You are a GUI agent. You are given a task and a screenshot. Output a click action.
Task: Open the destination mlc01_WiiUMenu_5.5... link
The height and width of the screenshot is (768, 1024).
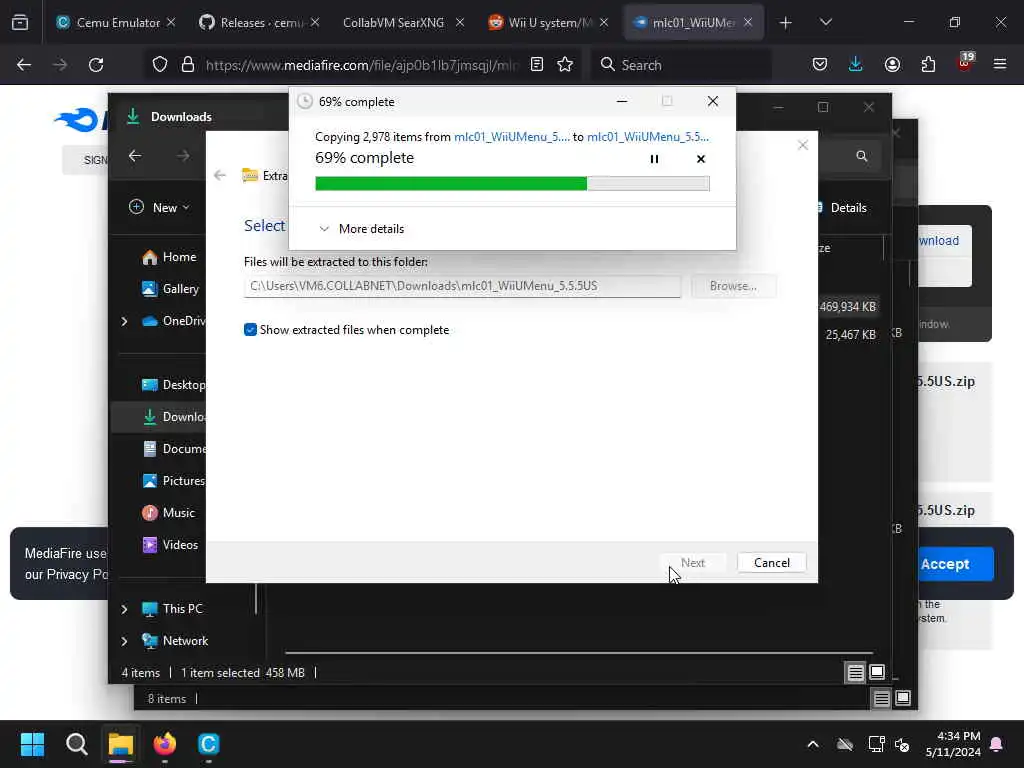click(647, 136)
